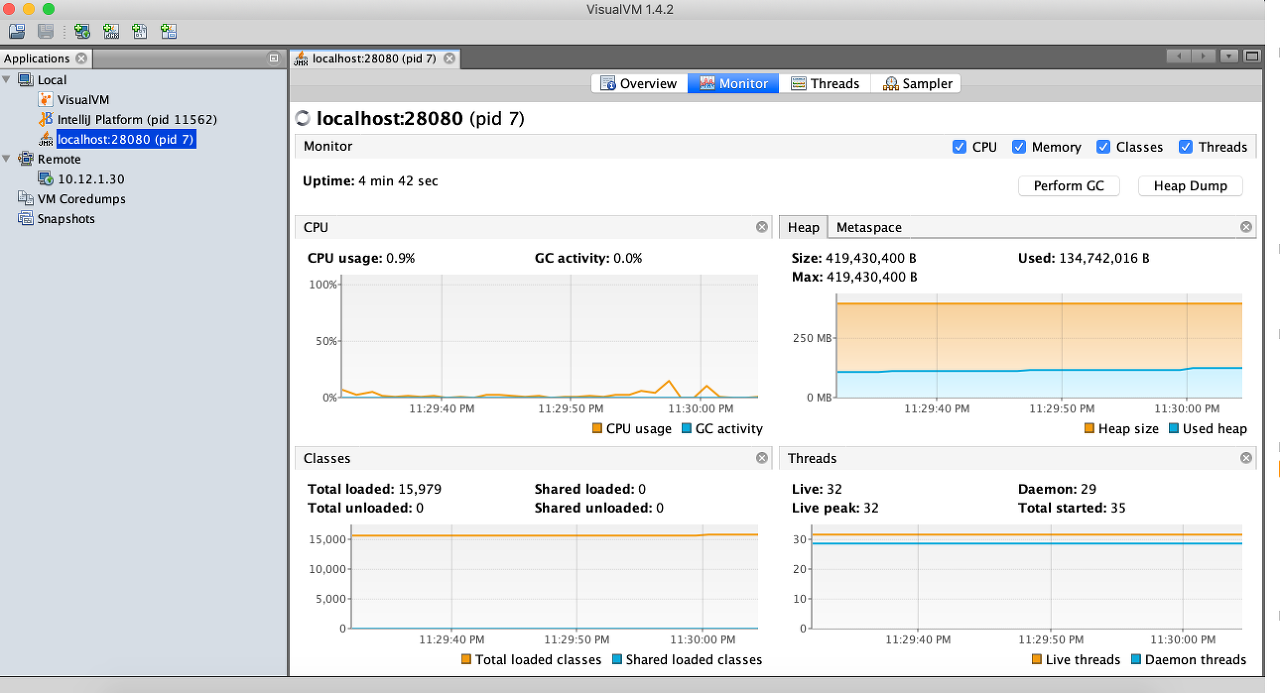Click the Uptime: 4 min 42 sec text

click(x=371, y=181)
